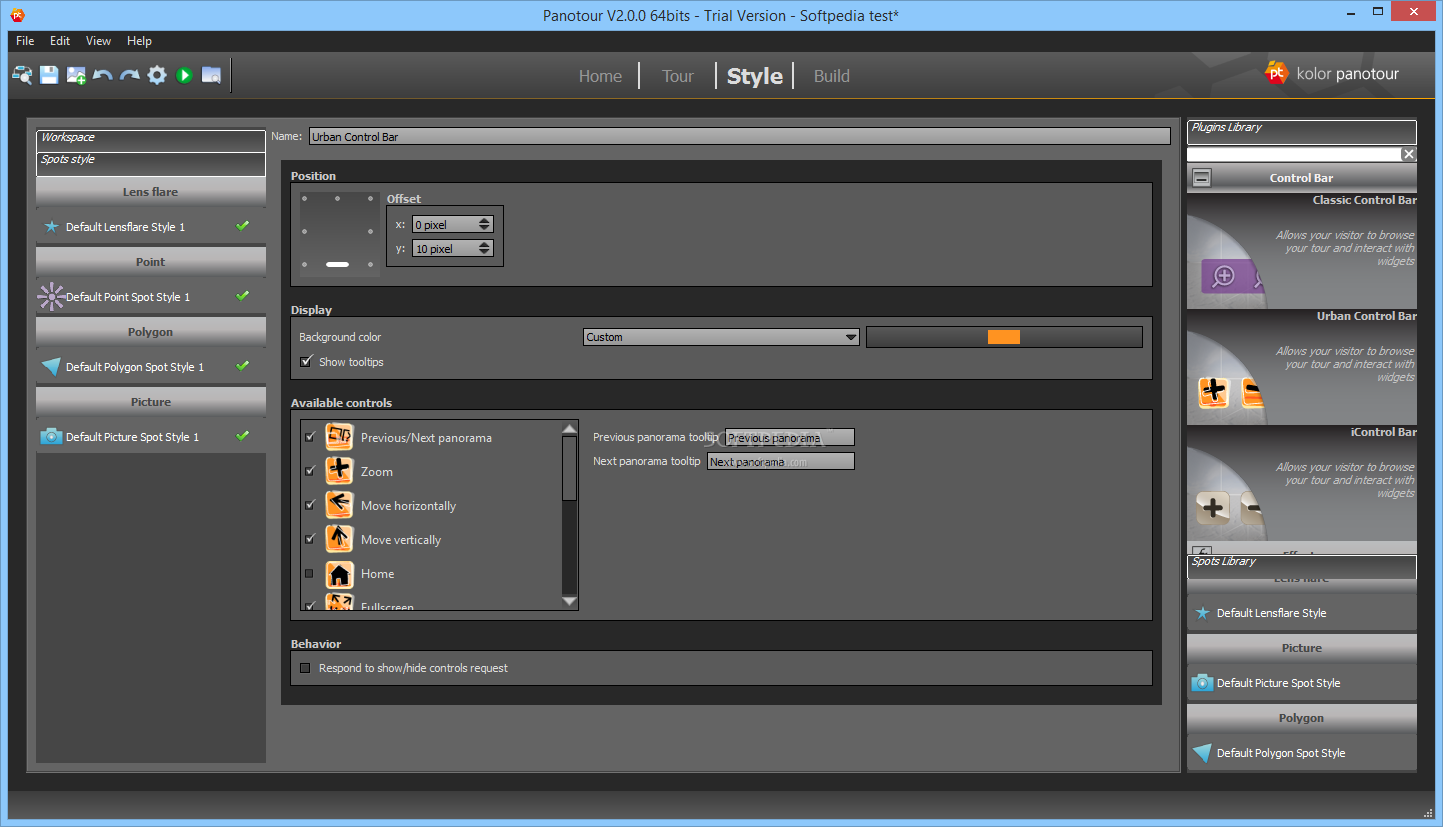Click the tour map preview toolbar icon
The image size is (1443, 827).
[22, 75]
